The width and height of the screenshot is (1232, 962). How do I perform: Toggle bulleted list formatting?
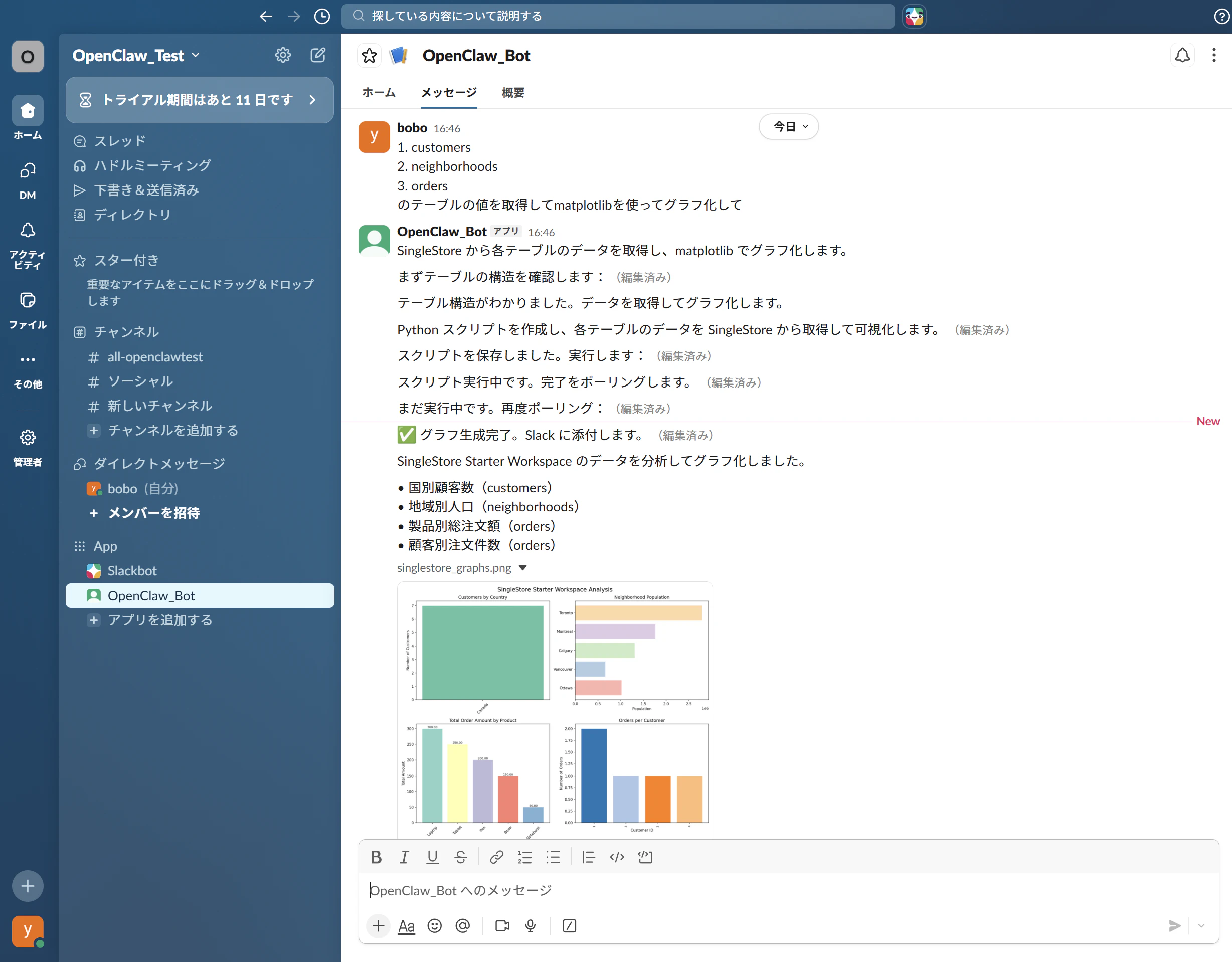(553, 858)
